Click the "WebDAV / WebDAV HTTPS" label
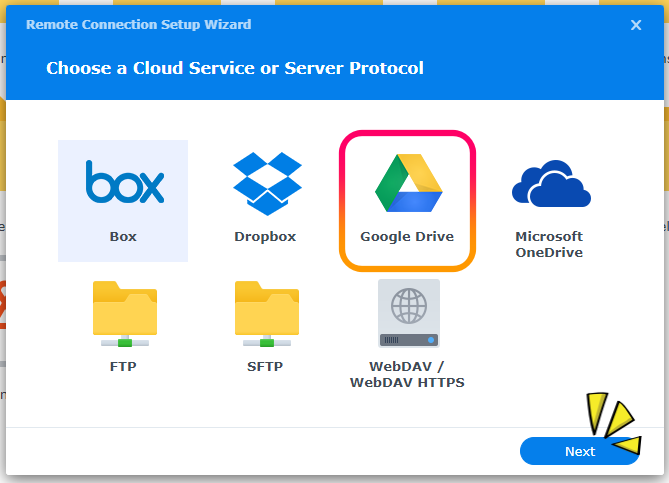Viewport: 669px width, 483px height. click(x=407, y=375)
